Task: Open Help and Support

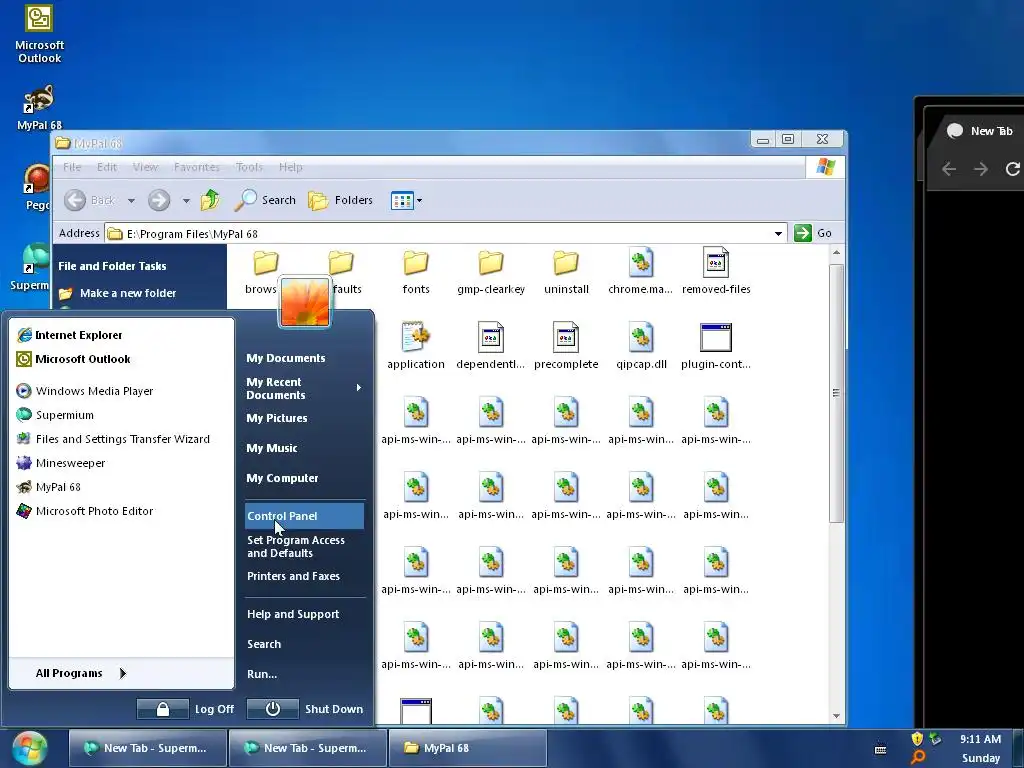Action: (x=293, y=614)
